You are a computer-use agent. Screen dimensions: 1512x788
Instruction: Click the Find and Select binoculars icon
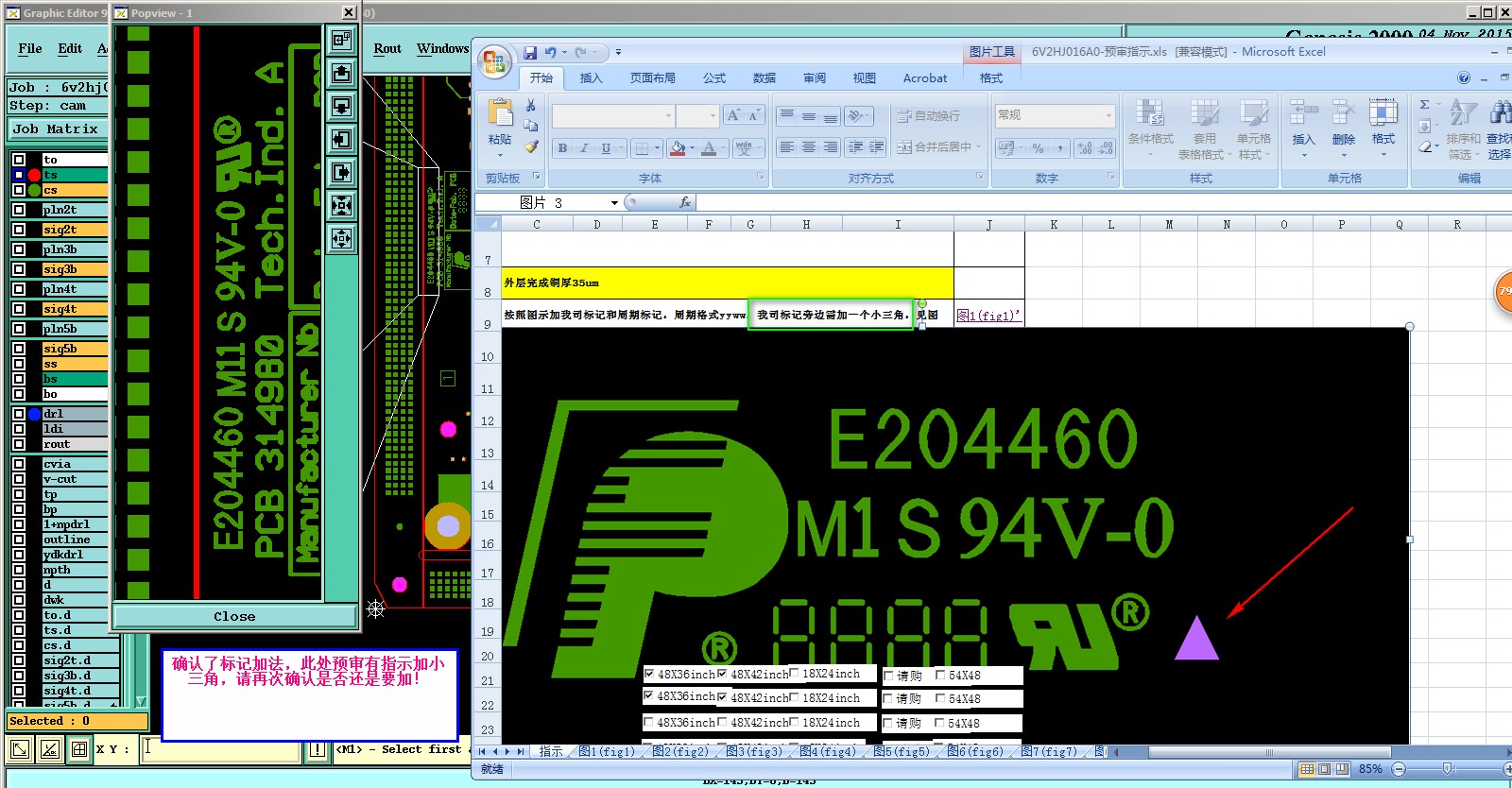click(x=1500, y=113)
